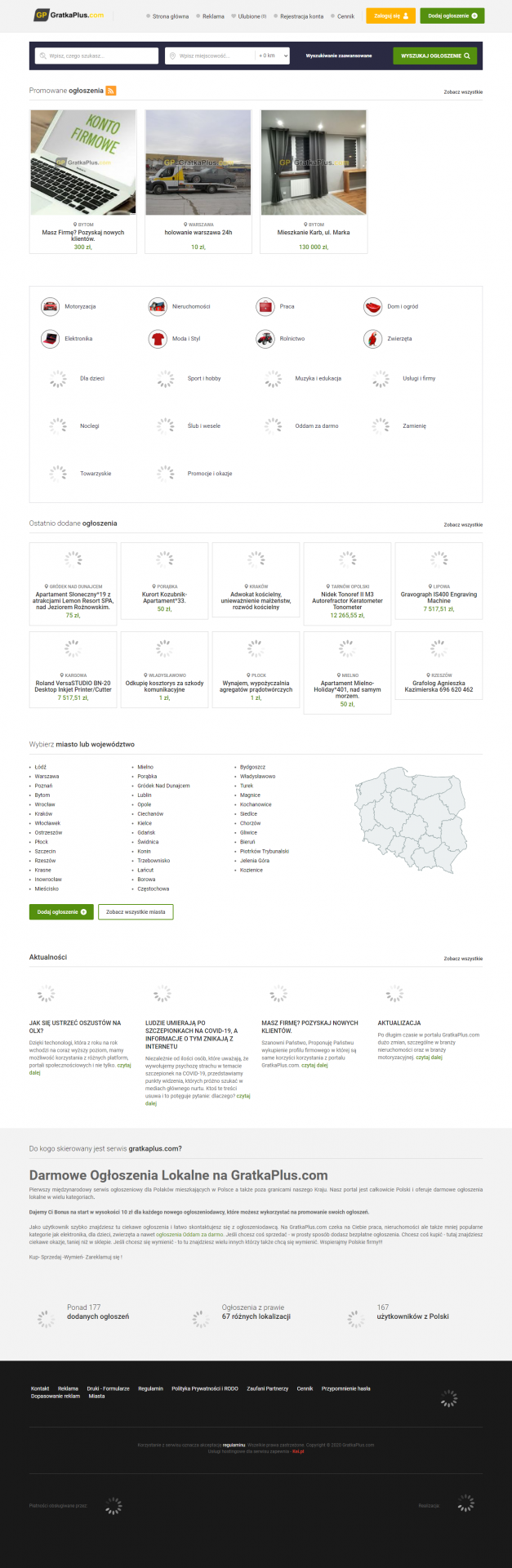Click the Motoryzacja car category icon

coord(50,306)
